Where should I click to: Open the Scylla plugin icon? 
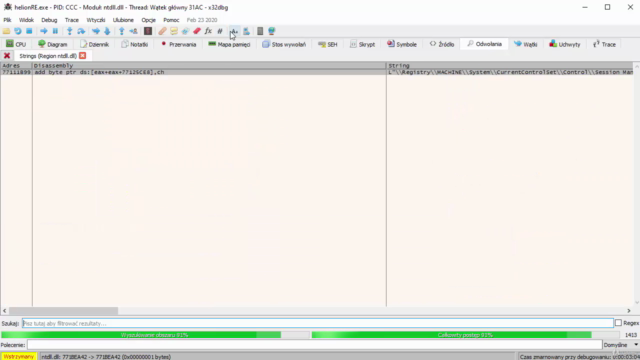tap(148, 31)
